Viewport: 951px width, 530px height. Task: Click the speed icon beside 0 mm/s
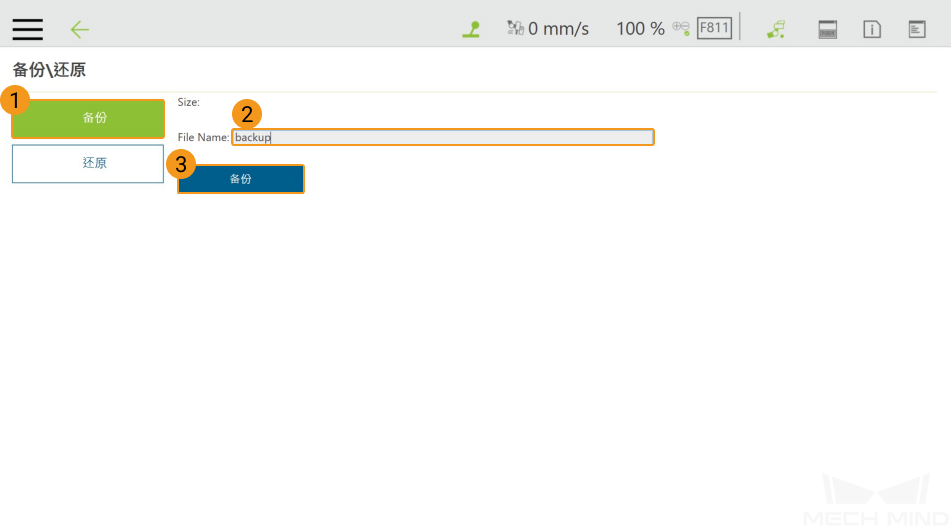point(515,28)
